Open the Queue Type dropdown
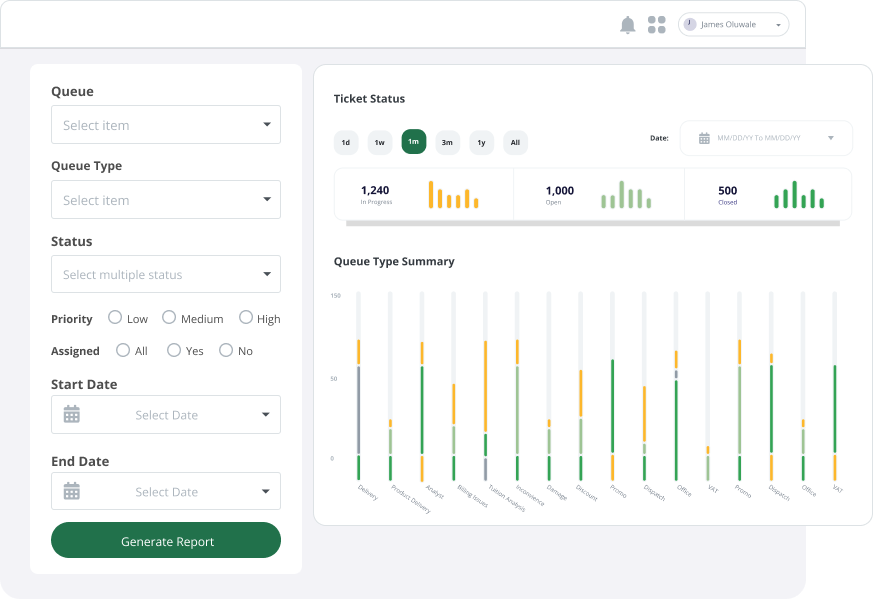The height and width of the screenshot is (599, 874). coord(166,200)
